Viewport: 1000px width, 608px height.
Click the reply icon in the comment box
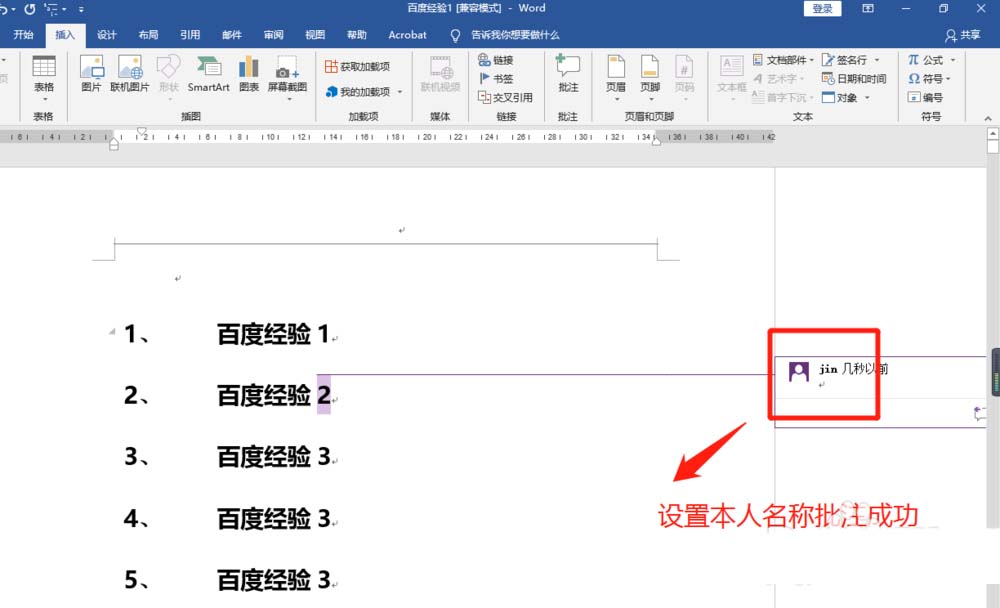(979, 413)
